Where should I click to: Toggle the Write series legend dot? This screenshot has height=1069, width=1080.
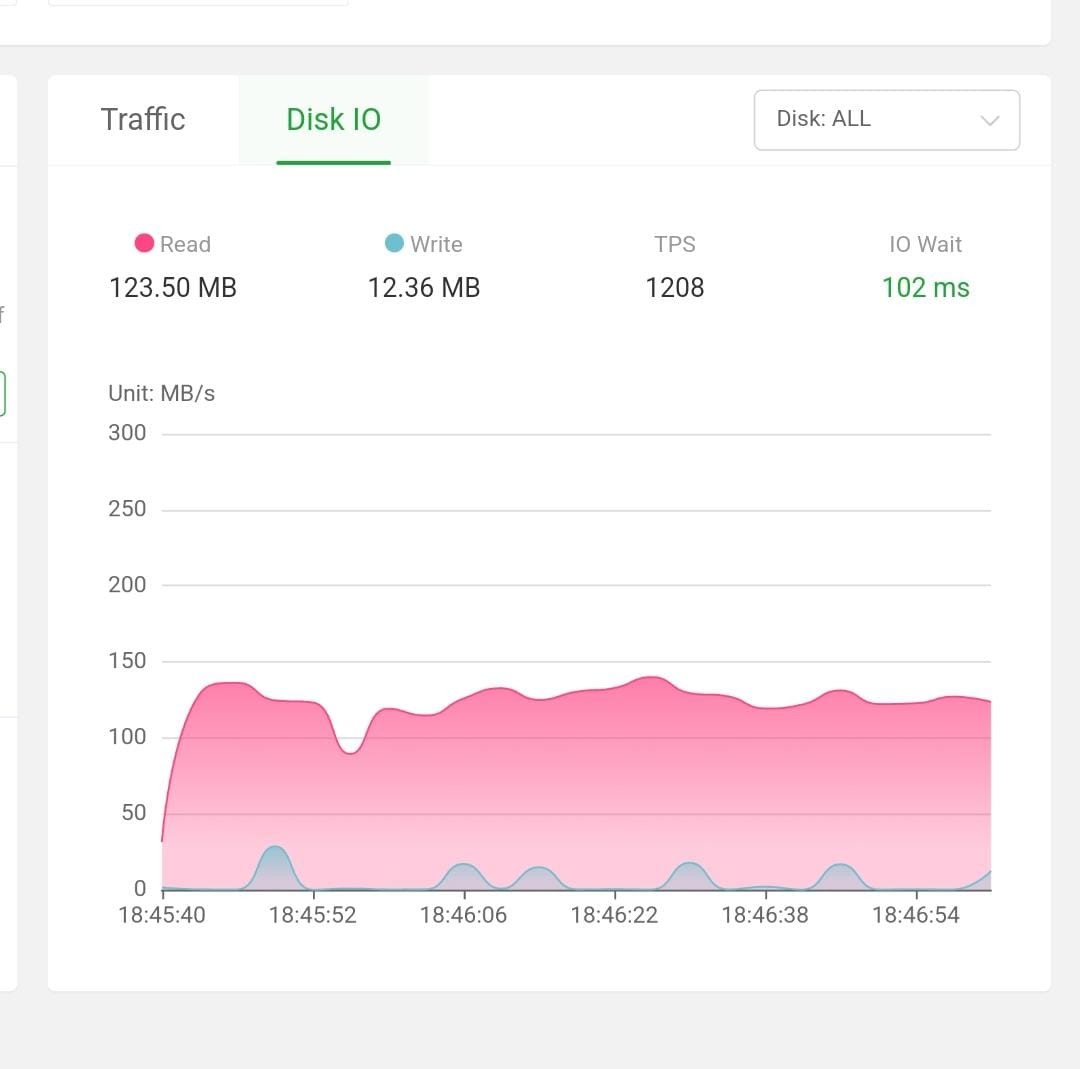click(x=394, y=243)
